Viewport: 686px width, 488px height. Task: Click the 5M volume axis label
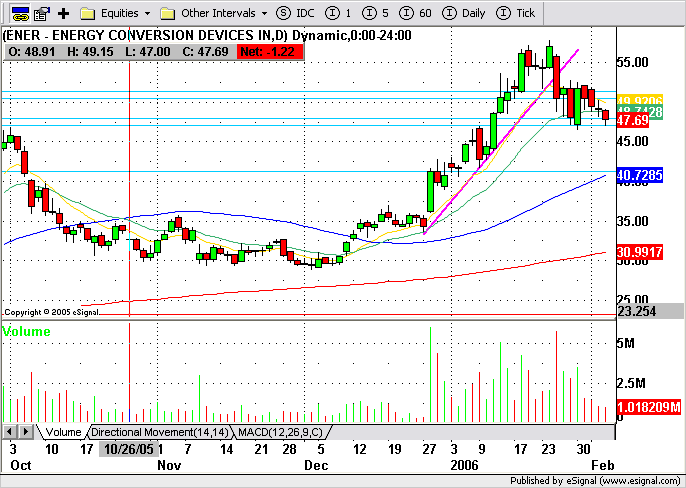click(x=626, y=343)
